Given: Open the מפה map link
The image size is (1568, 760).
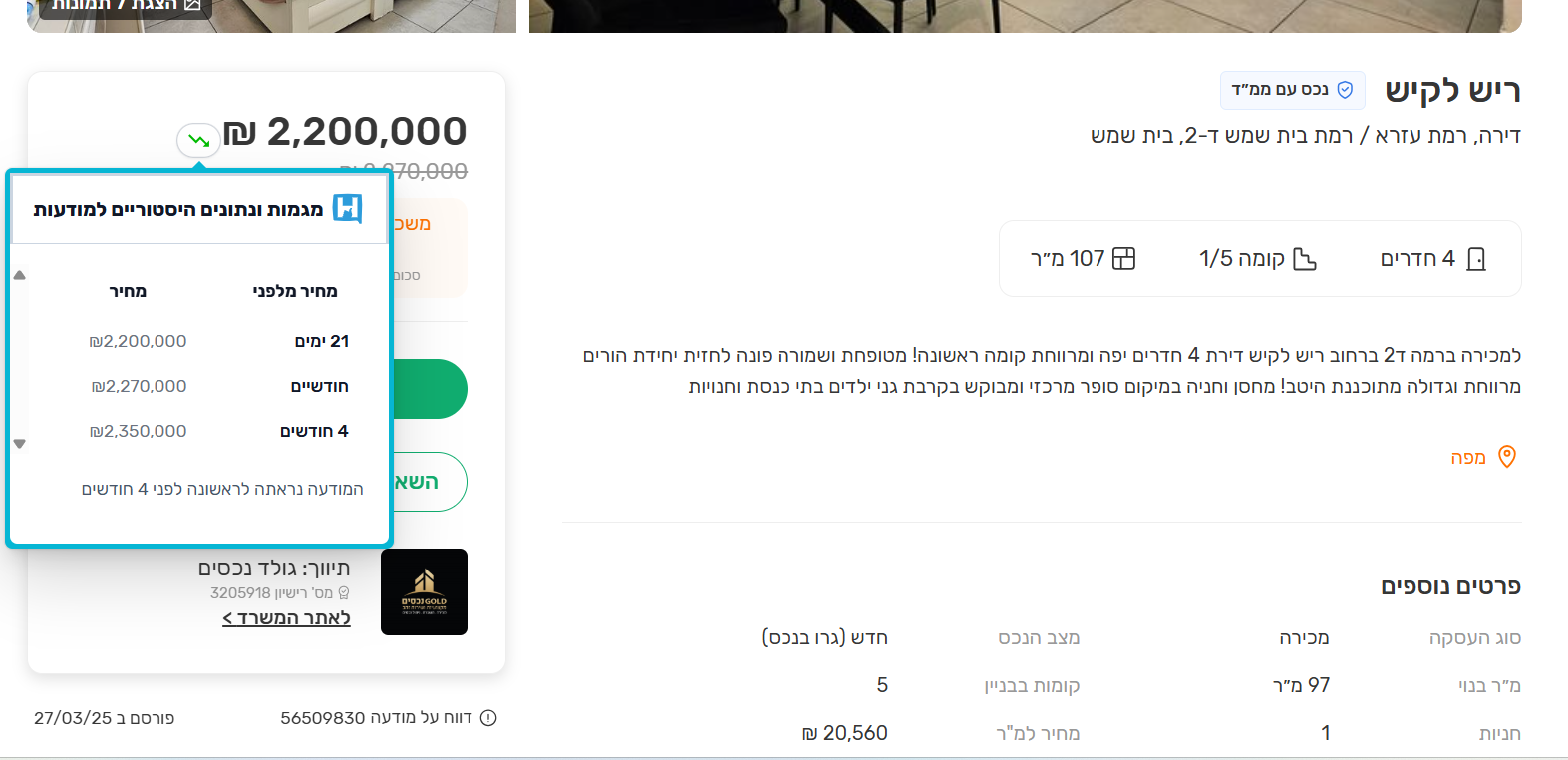Looking at the screenshot, I should [1468, 457].
